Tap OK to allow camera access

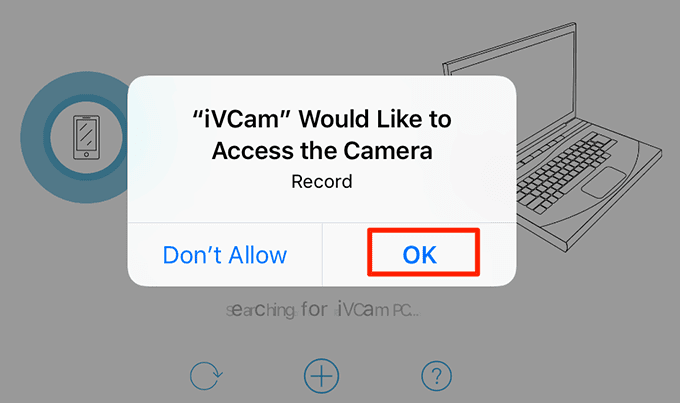[419, 255]
